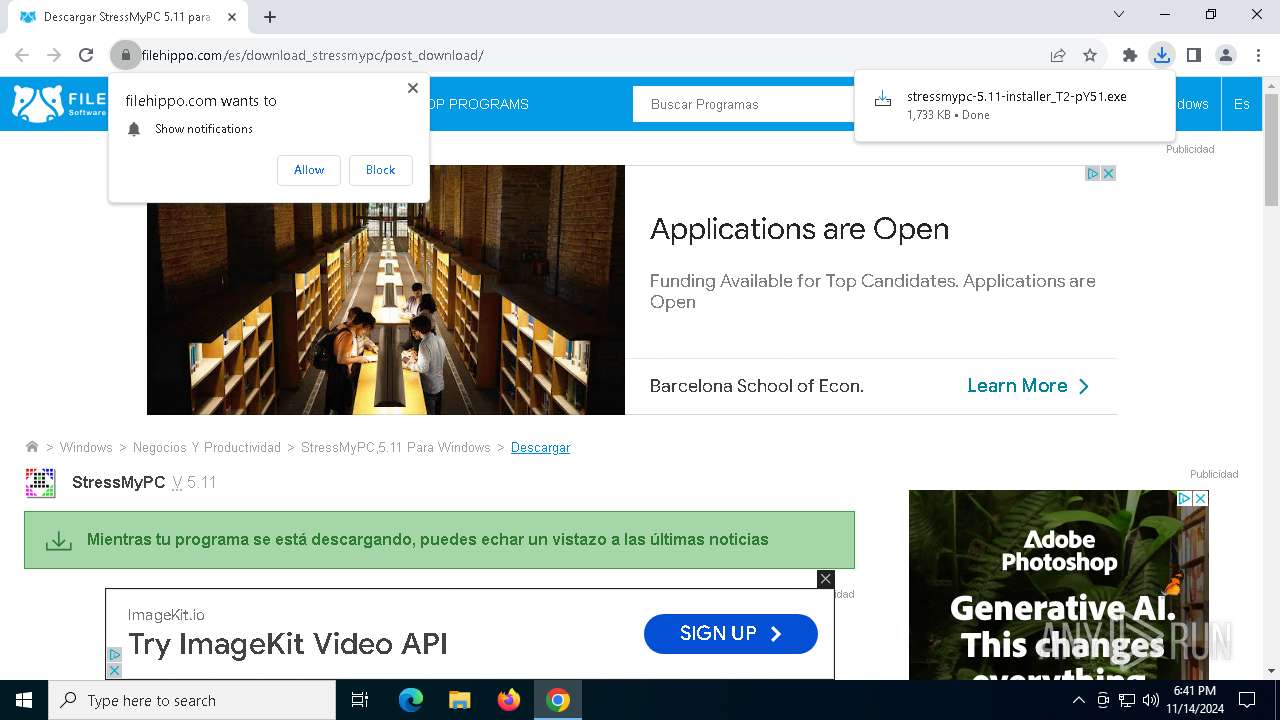Viewport: 1280px width, 720px height.
Task: Block filehippo.com notifications
Action: [380, 170]
